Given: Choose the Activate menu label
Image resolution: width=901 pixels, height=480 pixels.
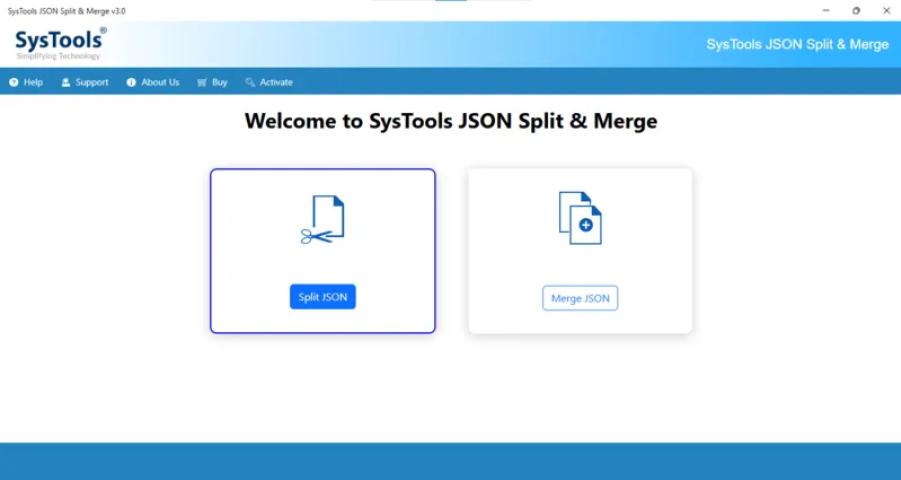Looking at the screenshot, I should click(276, 82).
